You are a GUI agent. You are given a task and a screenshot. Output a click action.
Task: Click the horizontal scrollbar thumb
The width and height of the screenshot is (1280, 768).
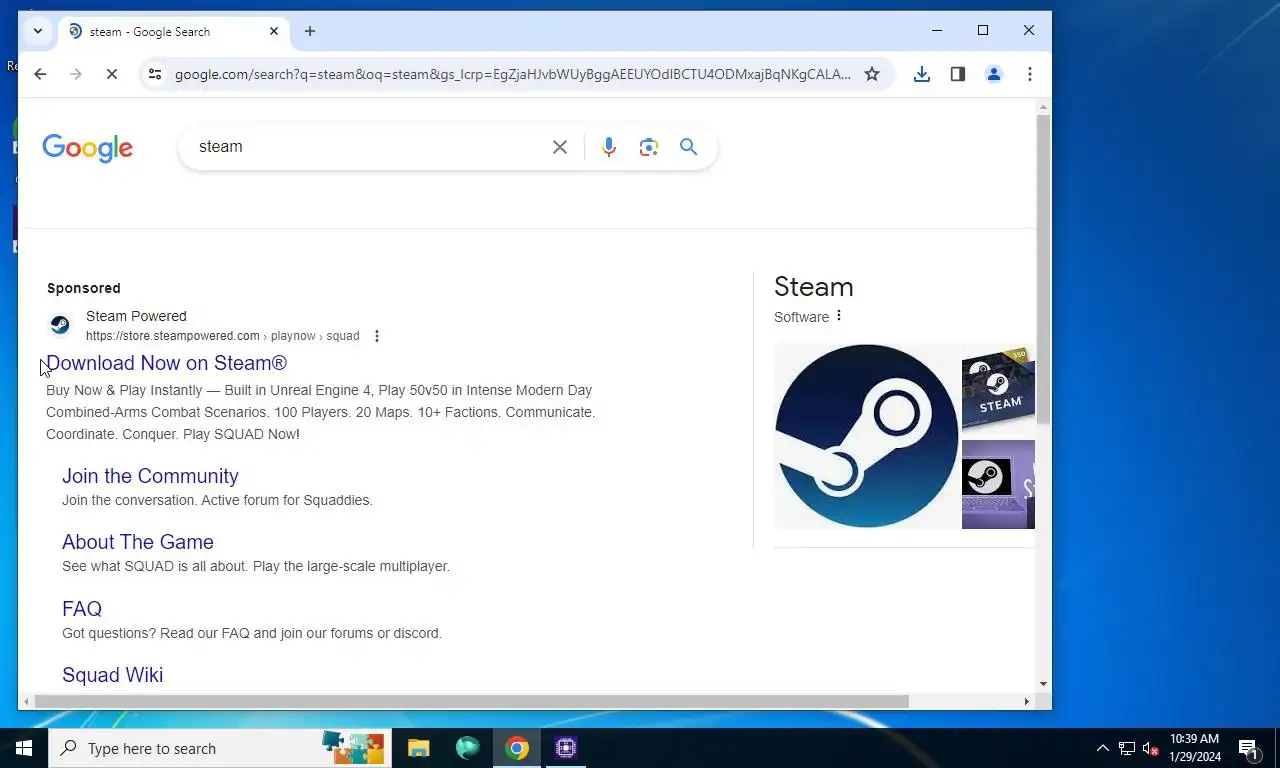point(471,701)
